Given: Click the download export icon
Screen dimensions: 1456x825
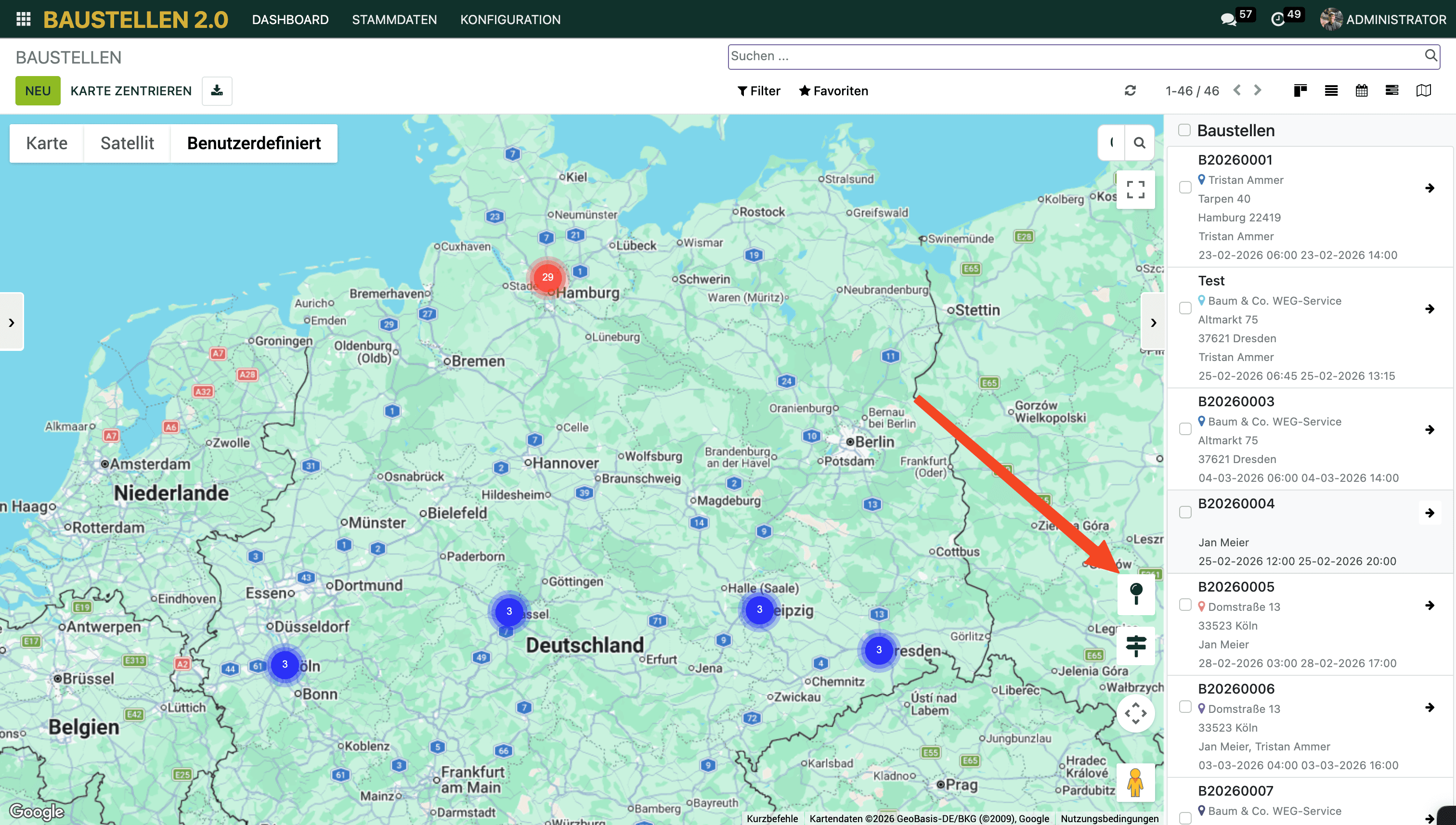Looking at the screenshot, I should tap(217, 90).
